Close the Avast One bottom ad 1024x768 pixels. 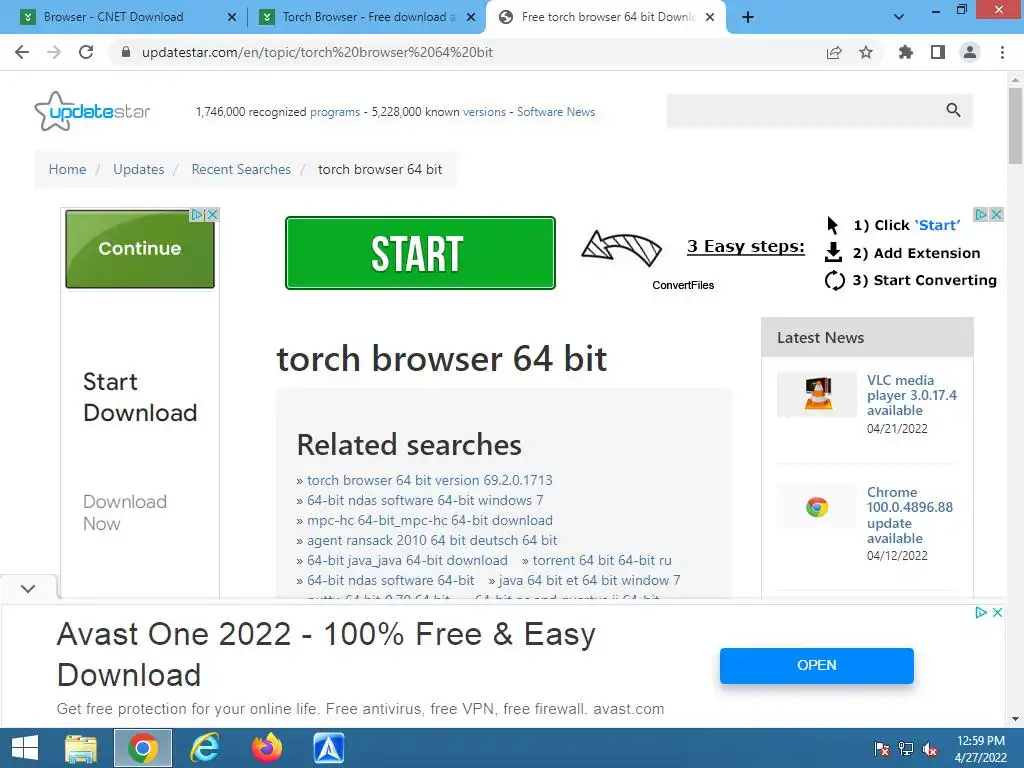tap(997, 613)
